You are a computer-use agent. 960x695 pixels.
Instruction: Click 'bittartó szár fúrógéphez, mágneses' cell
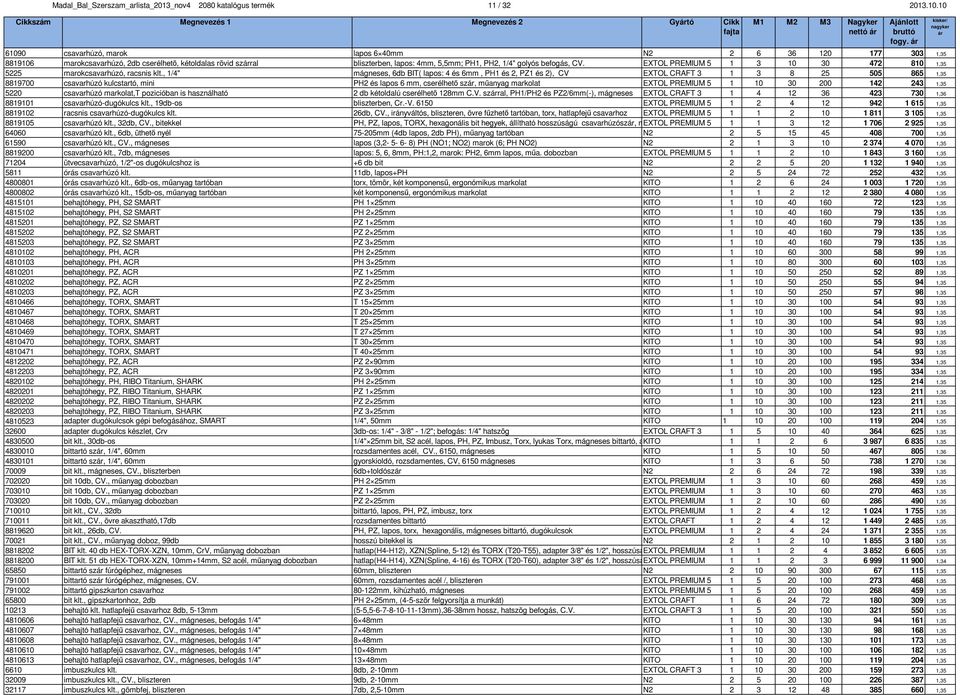tap(122, 571)
